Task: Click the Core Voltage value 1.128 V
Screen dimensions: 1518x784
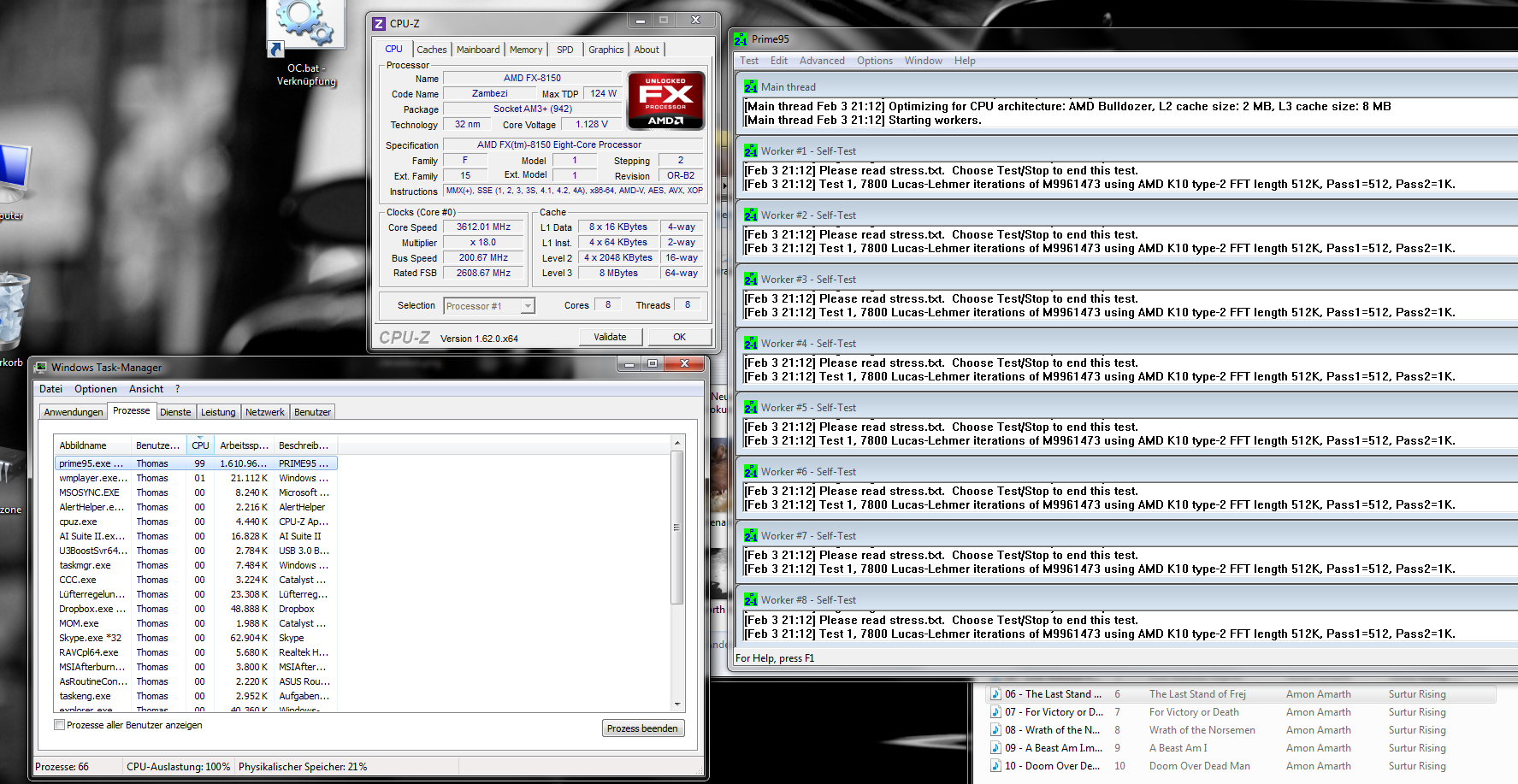Action: point(592,125)
